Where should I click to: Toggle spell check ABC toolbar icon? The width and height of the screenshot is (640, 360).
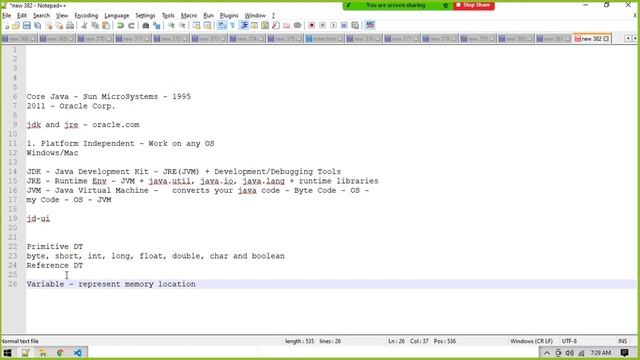tap(370, 25)
